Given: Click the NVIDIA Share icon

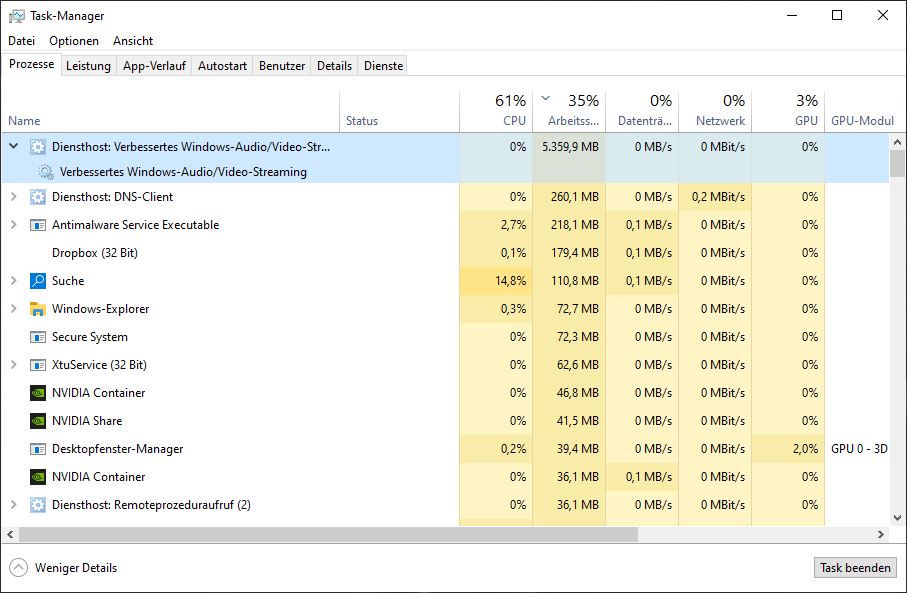Looking at the screenshot, I should click(38, 421).
